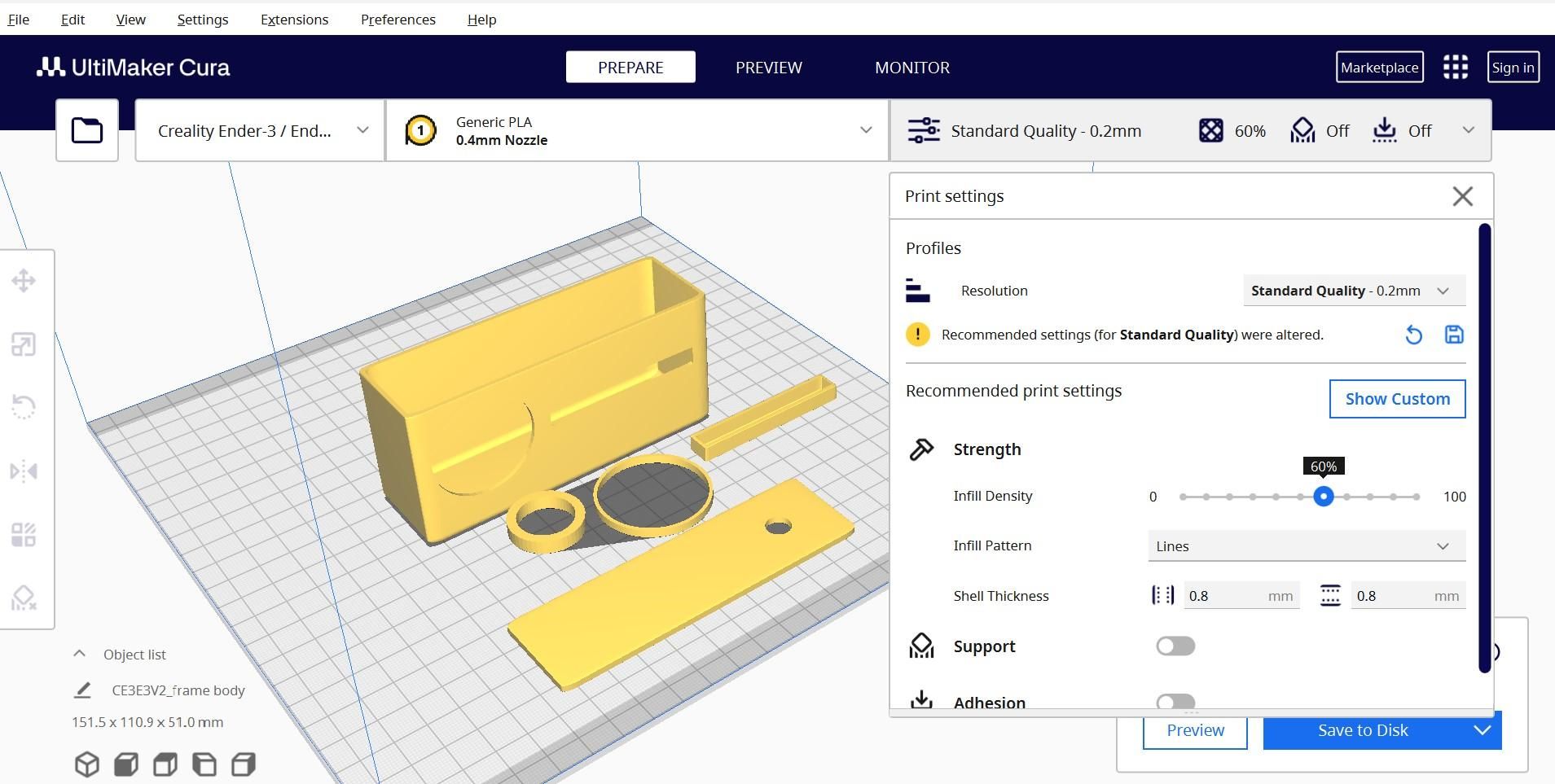Select the Support Blocker tool

[24, 598]
